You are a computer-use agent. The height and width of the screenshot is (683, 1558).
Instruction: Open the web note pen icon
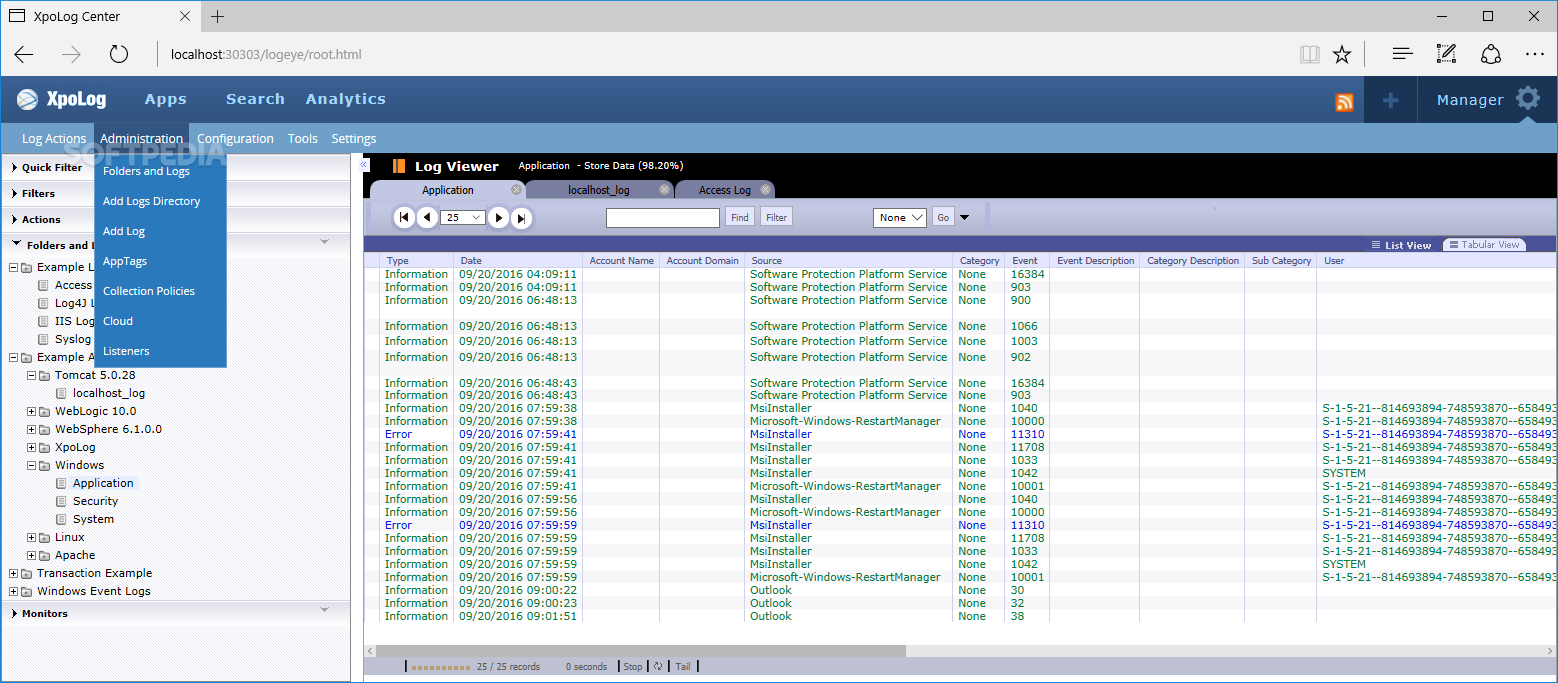1446,54
